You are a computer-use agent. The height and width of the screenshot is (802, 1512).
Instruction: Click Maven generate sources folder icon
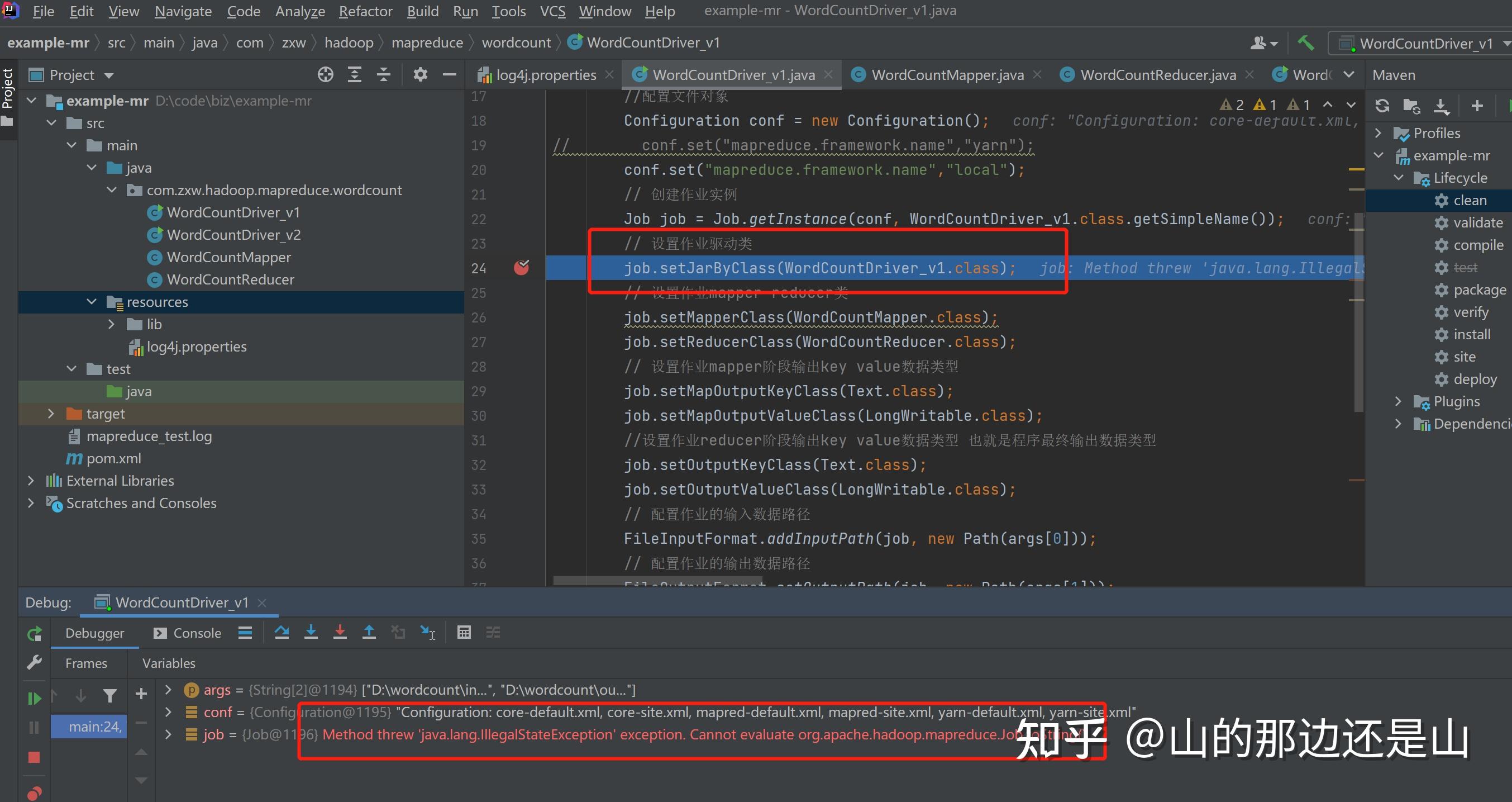1411,106
